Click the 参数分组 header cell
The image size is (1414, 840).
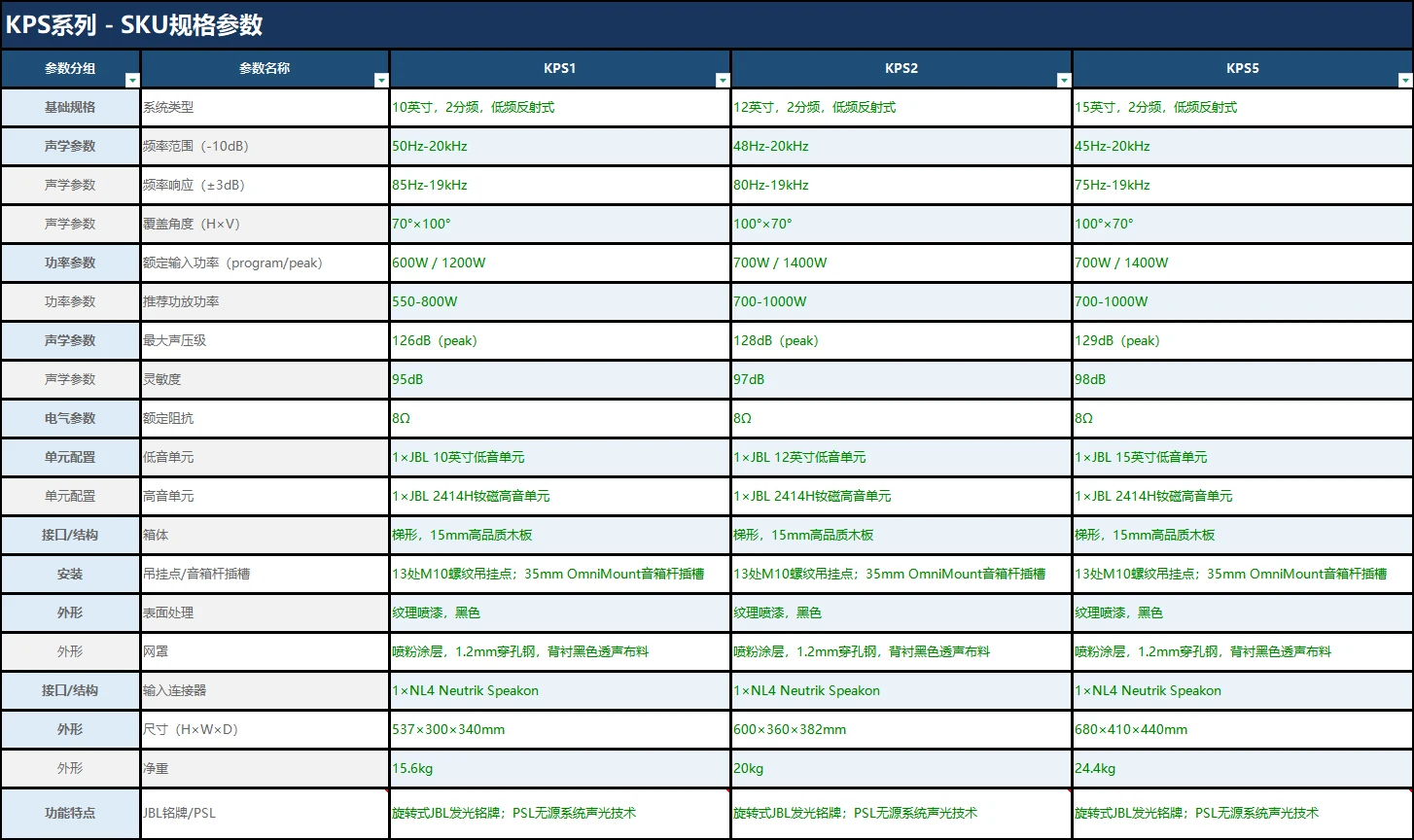pos(71,69)
